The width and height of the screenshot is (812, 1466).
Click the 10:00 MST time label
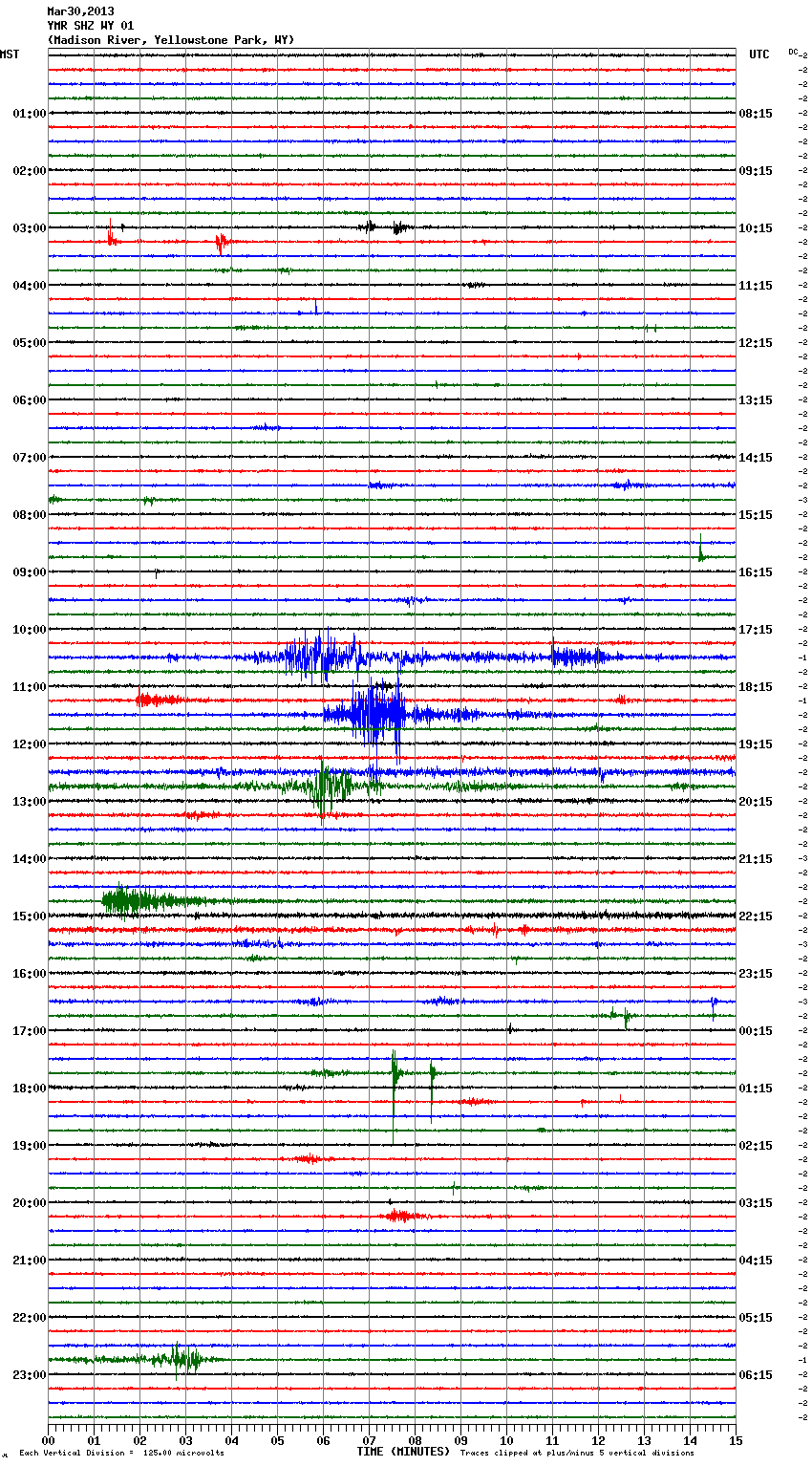pyautogui.click(x=30, y=630)
